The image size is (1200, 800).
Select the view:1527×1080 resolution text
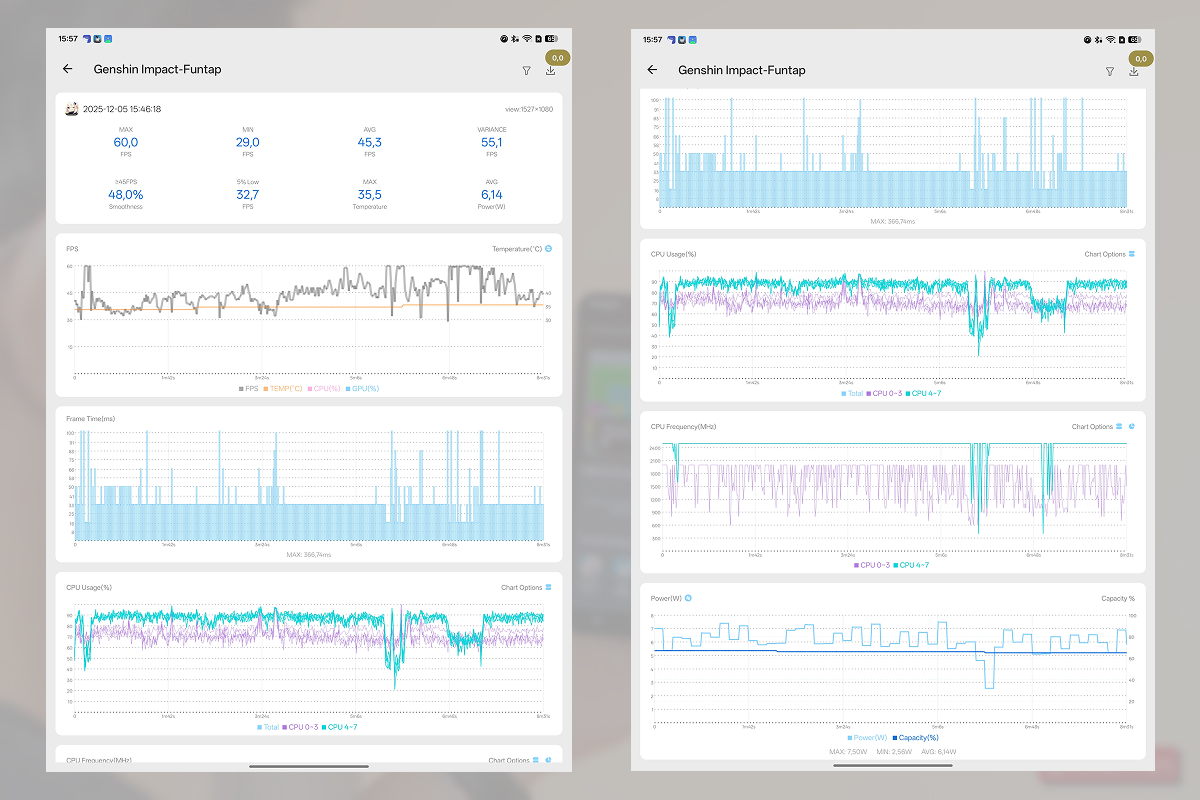coord(530,109)
